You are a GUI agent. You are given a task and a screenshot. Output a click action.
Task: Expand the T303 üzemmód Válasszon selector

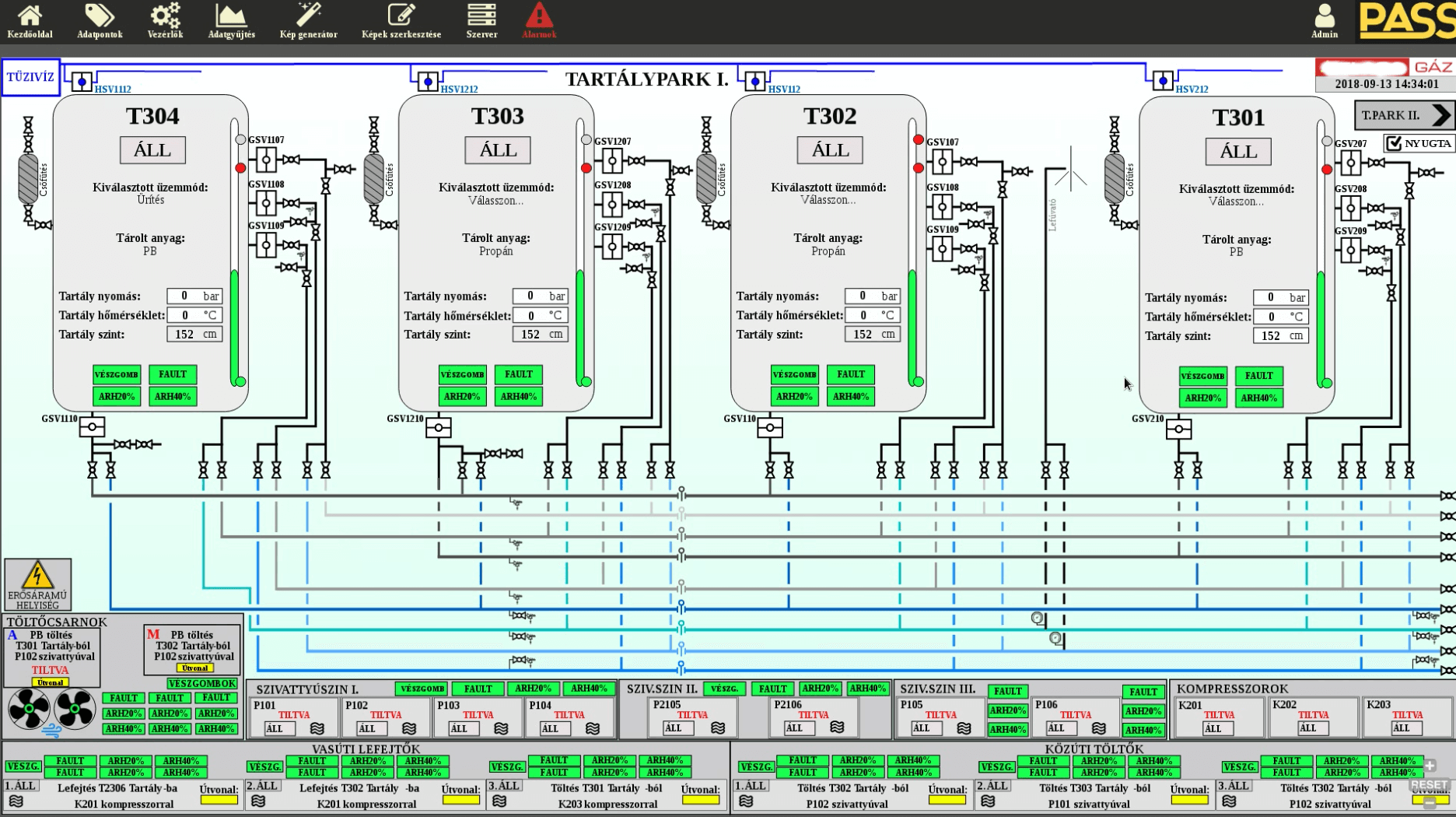(x=496, y=201)
